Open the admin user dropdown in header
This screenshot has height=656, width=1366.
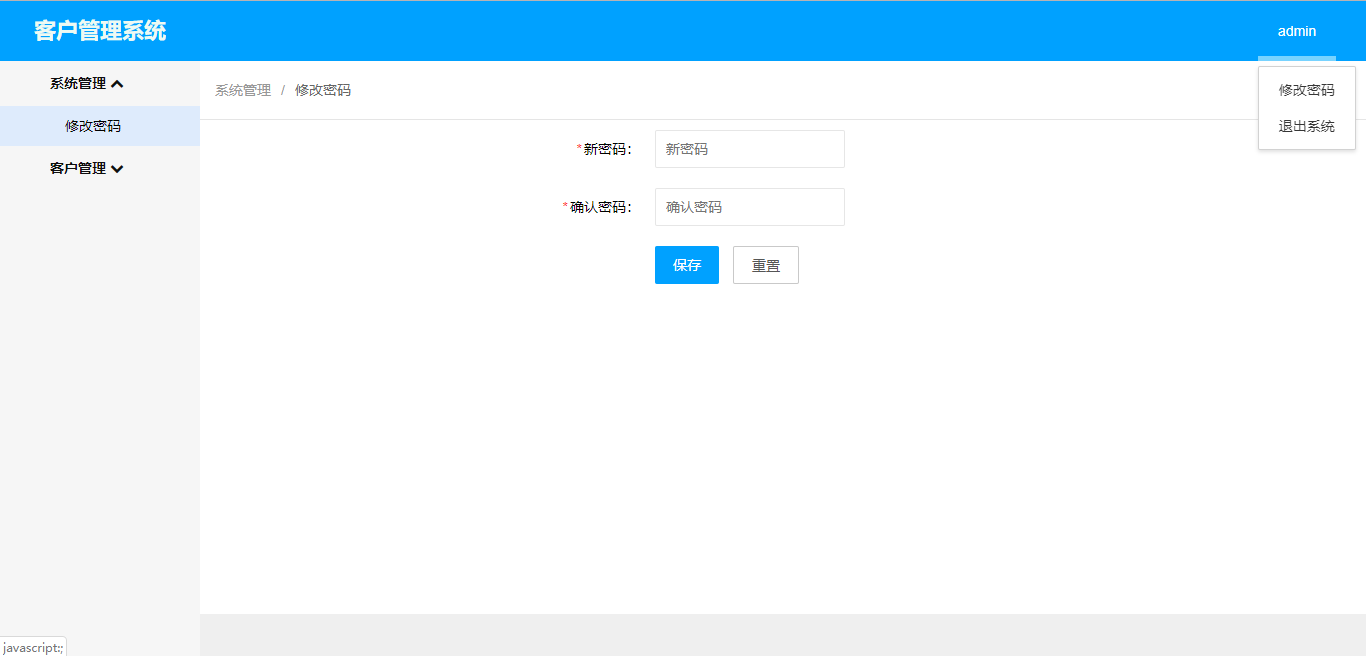[1296, 31]
